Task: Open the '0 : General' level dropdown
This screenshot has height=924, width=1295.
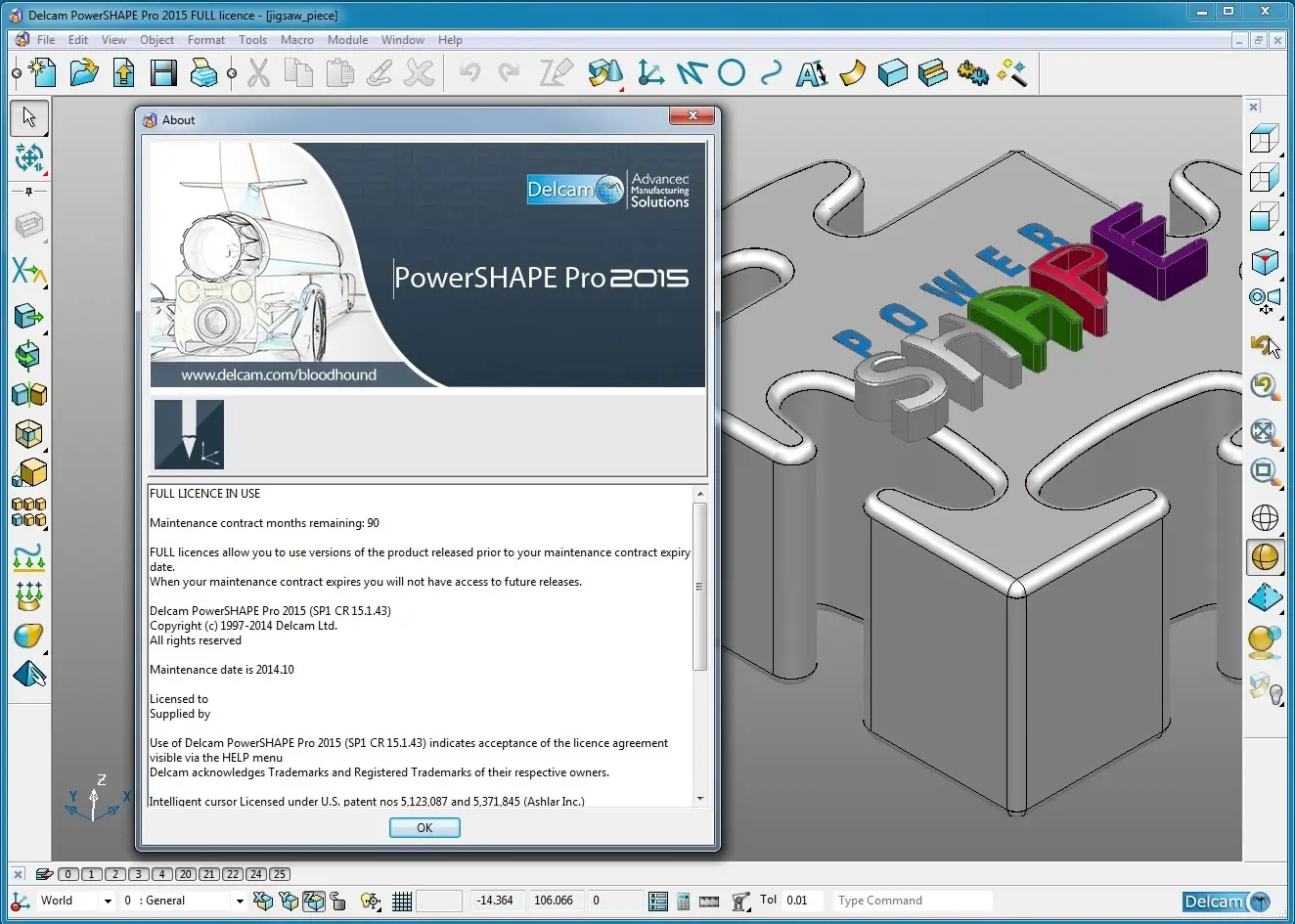Action: click(240, 901)
